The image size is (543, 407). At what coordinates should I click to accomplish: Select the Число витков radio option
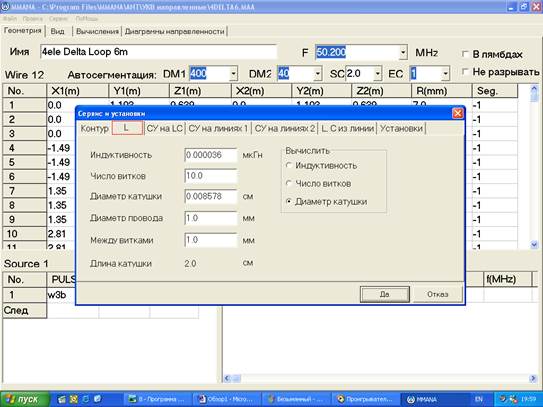(x=288, y=183)
